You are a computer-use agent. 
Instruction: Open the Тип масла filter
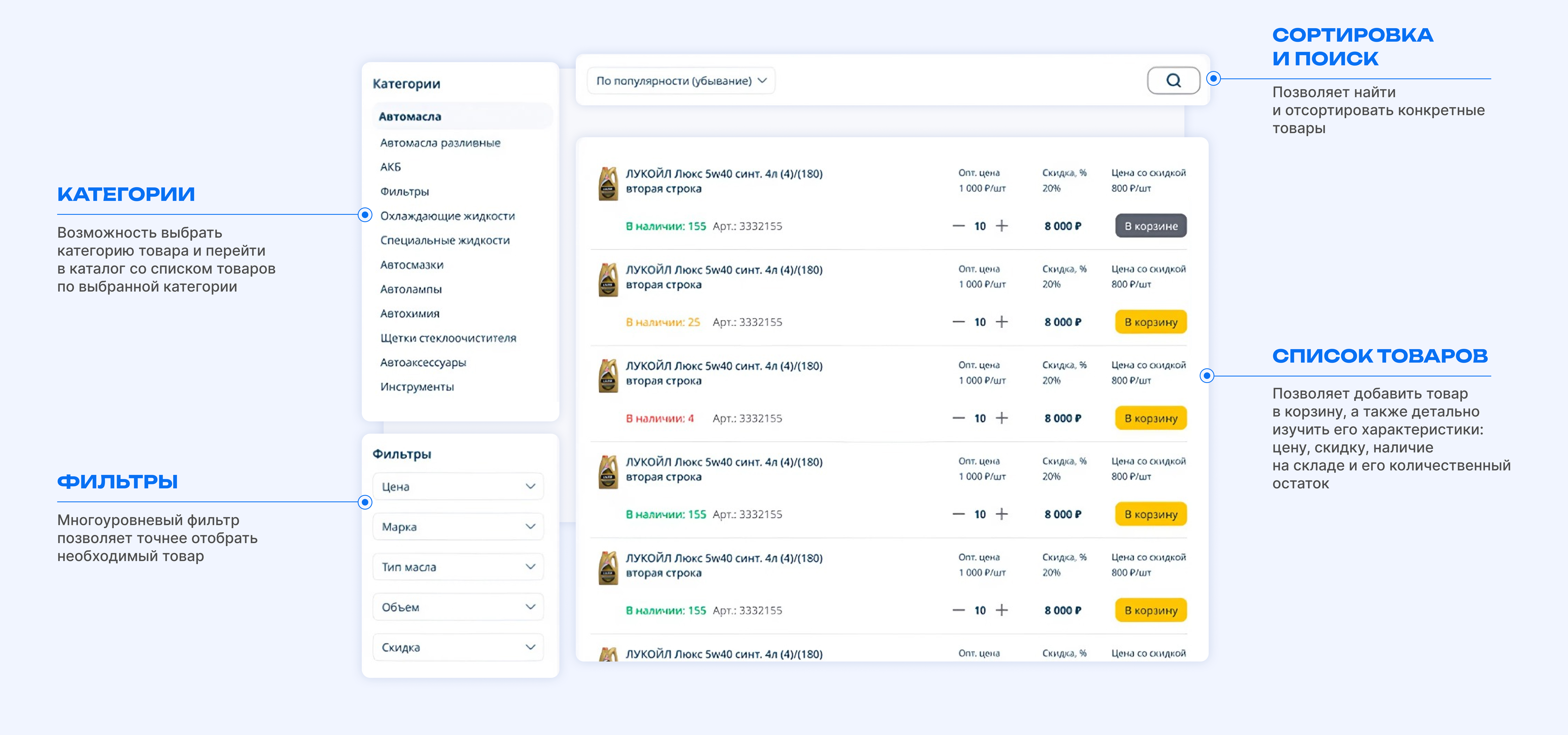pyautogui.click(x=458, y=567)
